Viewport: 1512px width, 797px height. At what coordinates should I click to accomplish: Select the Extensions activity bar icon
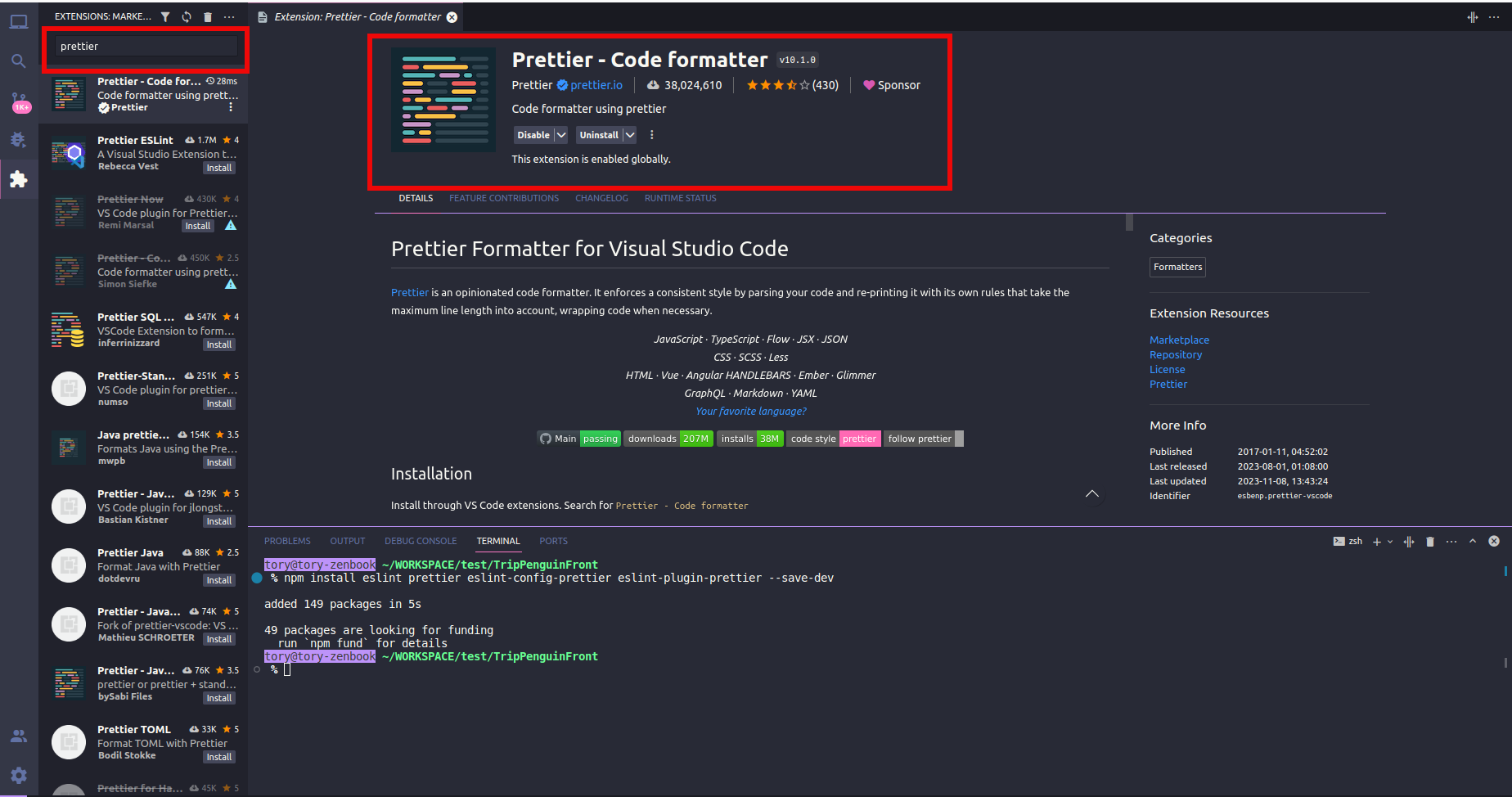(x=19, y=179)
